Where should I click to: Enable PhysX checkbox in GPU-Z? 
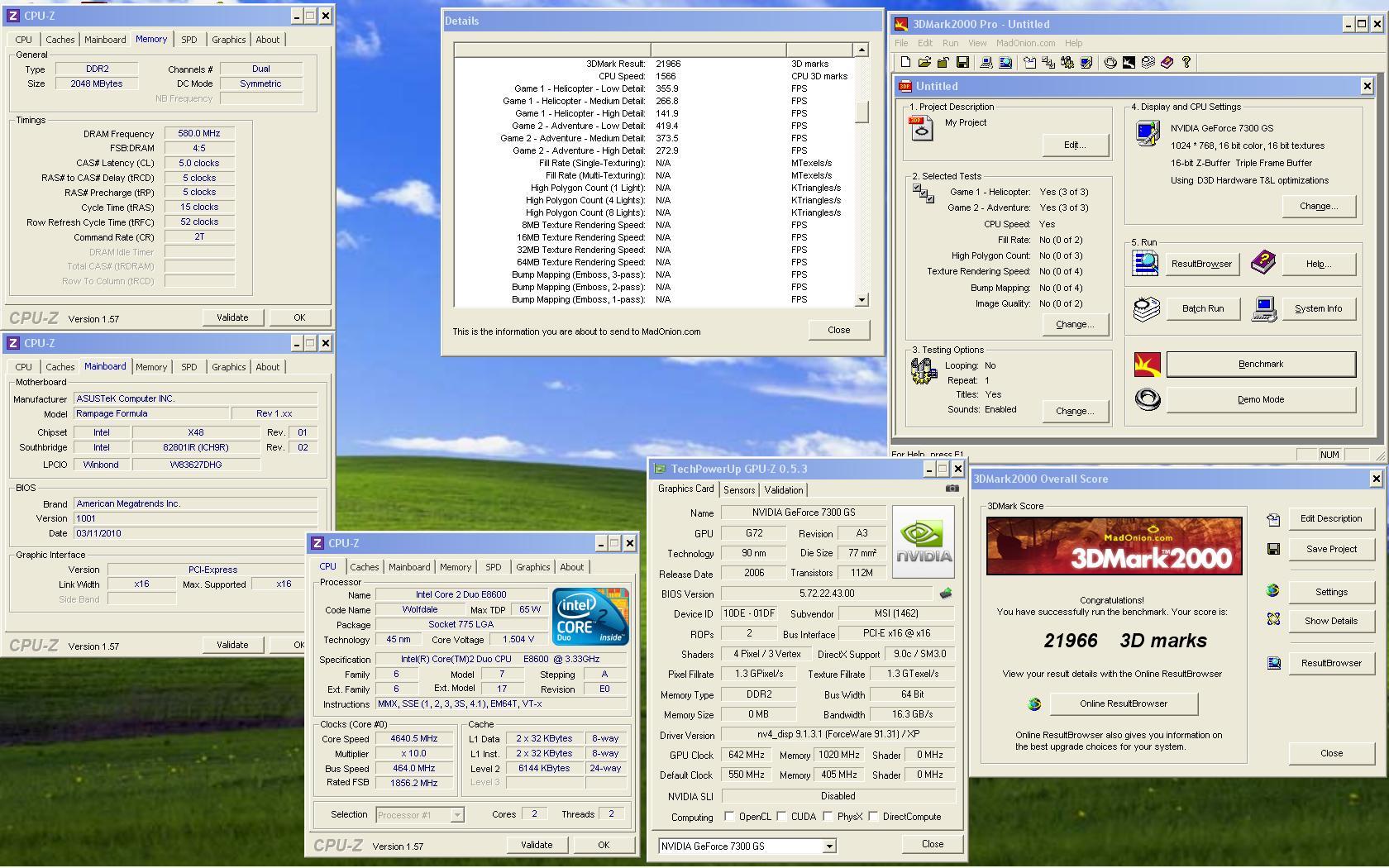coord(828,816)
